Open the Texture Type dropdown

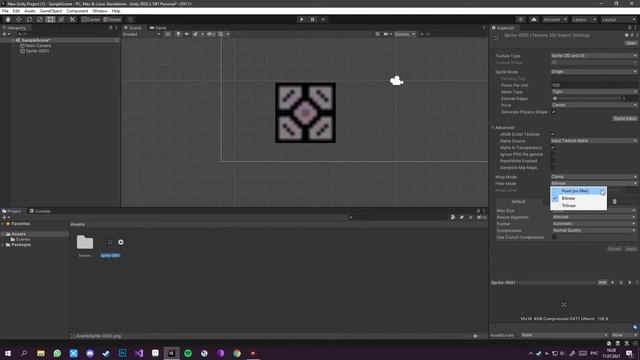click(x=594, y=56)
